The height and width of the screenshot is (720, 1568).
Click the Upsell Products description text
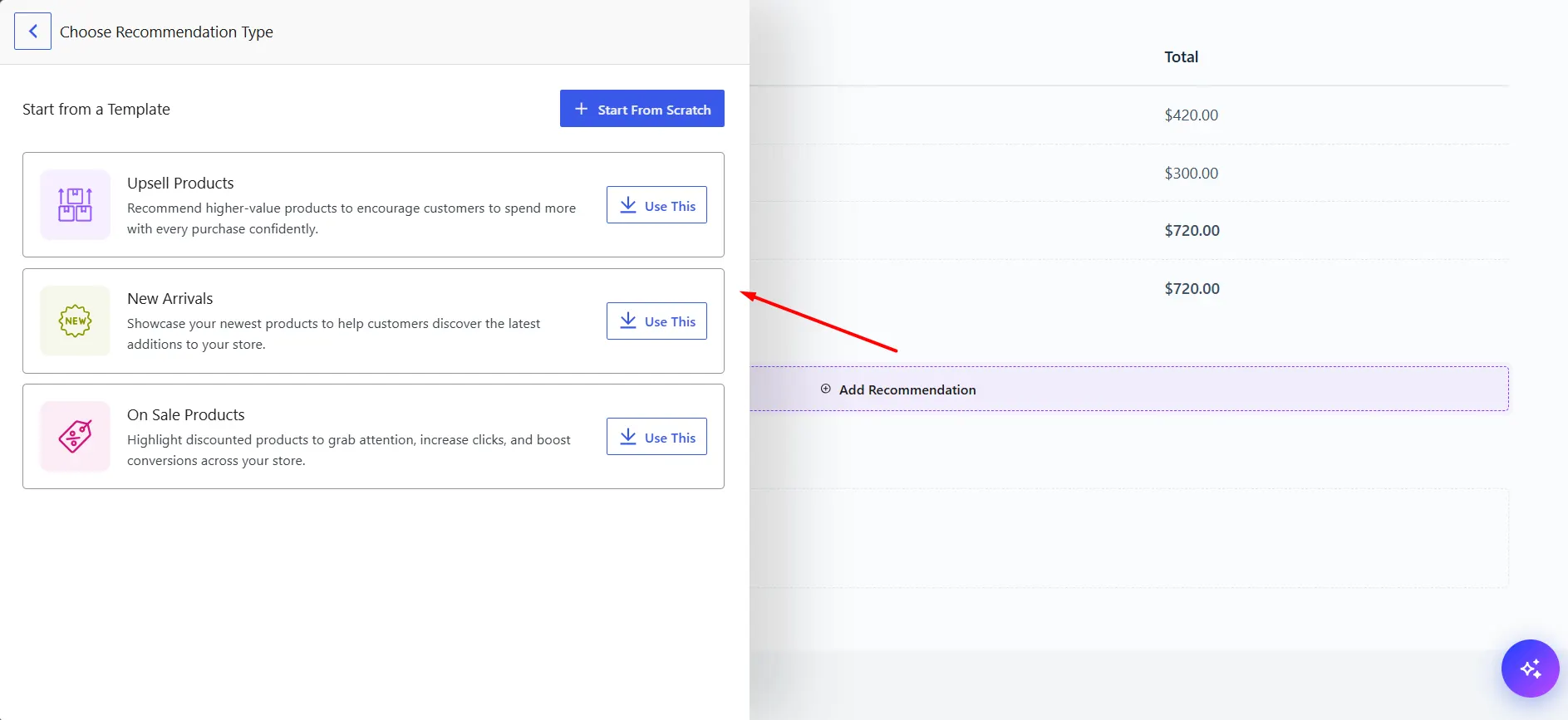tap(351, 218)
